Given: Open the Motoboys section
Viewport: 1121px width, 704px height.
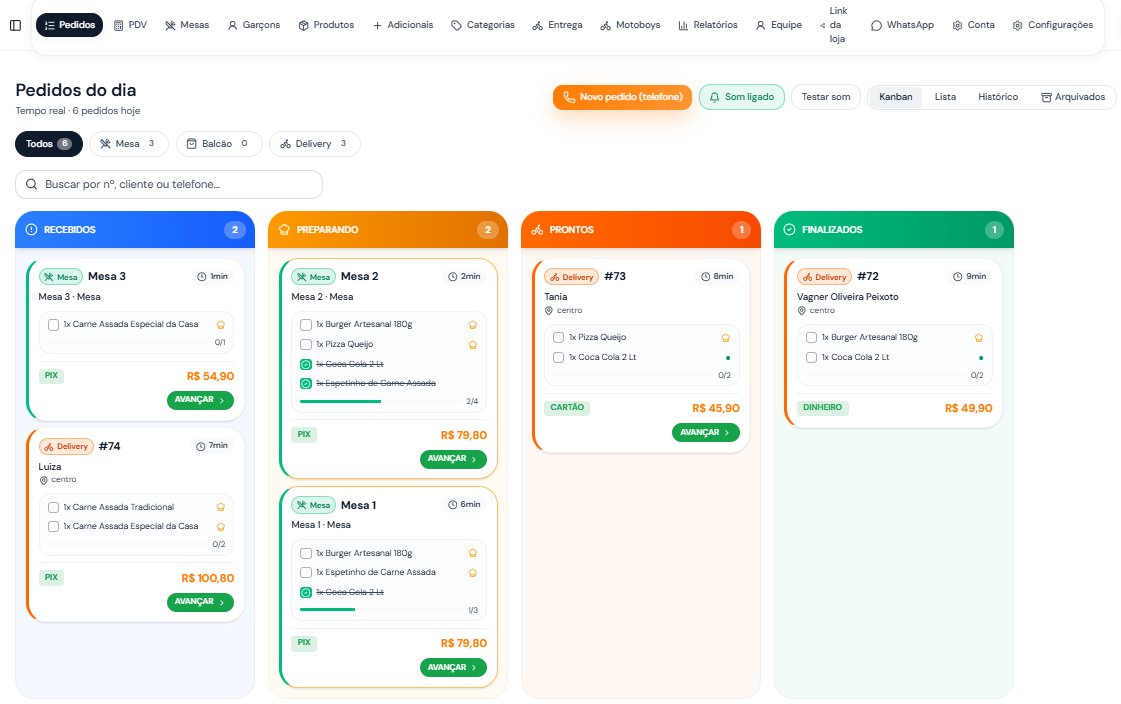Looking at the screenshot, I should coord(630,25).
